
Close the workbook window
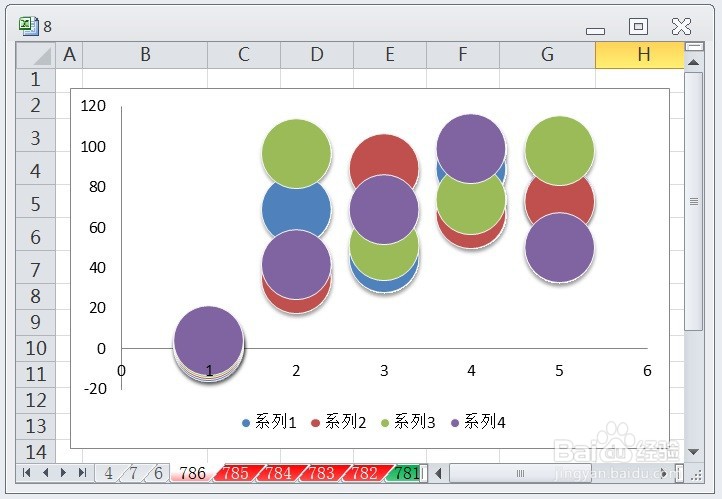click(x=681, y=26)
